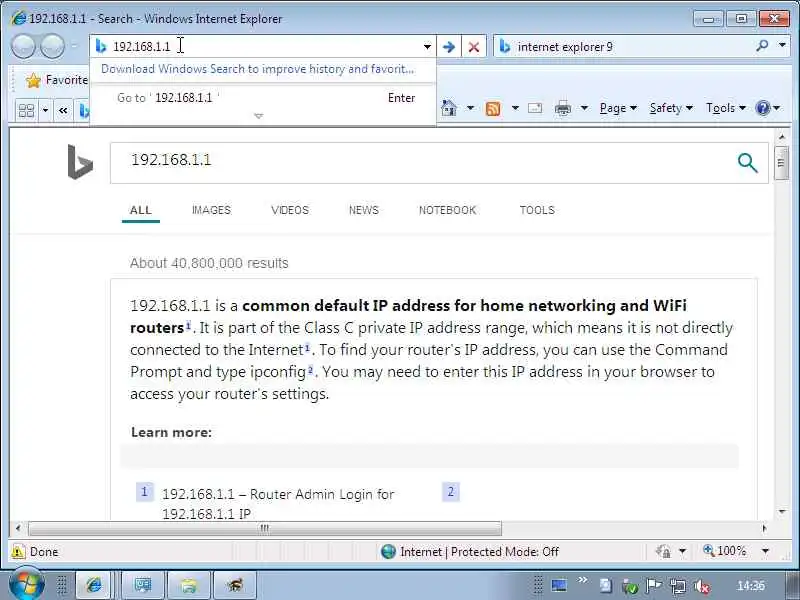Click the 'Go to 192.168.1.1' suggestion
The height and width of the screenshot is (600, 800).
(263, 97)
